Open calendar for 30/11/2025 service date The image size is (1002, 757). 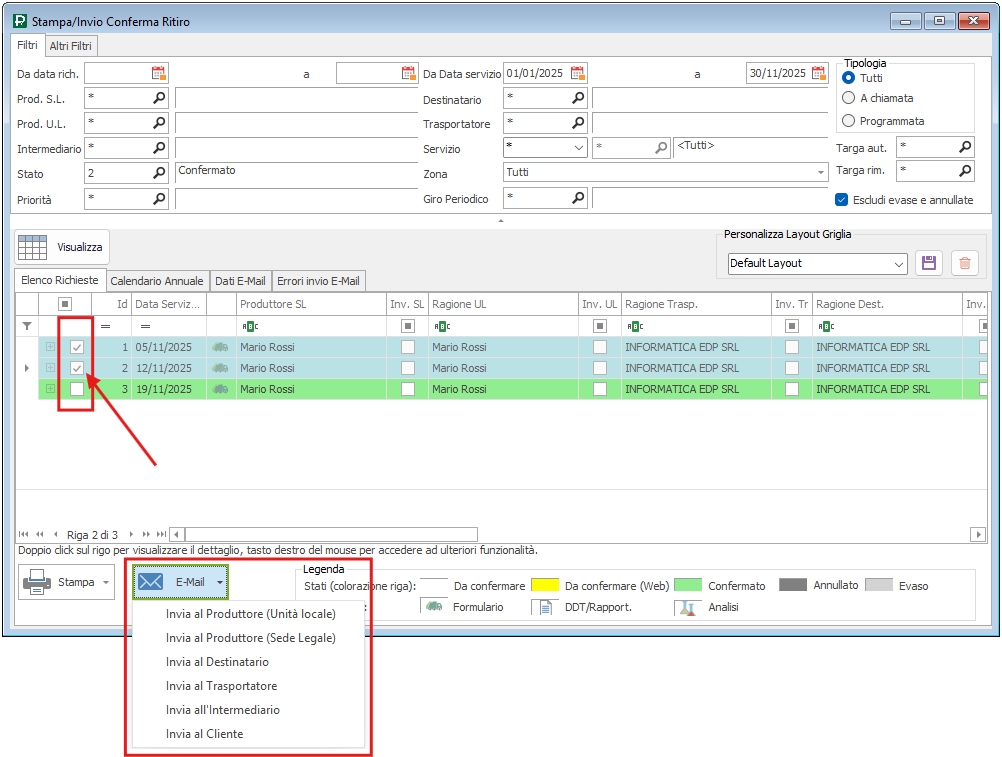pyautogui.click(x=819, y=73)
